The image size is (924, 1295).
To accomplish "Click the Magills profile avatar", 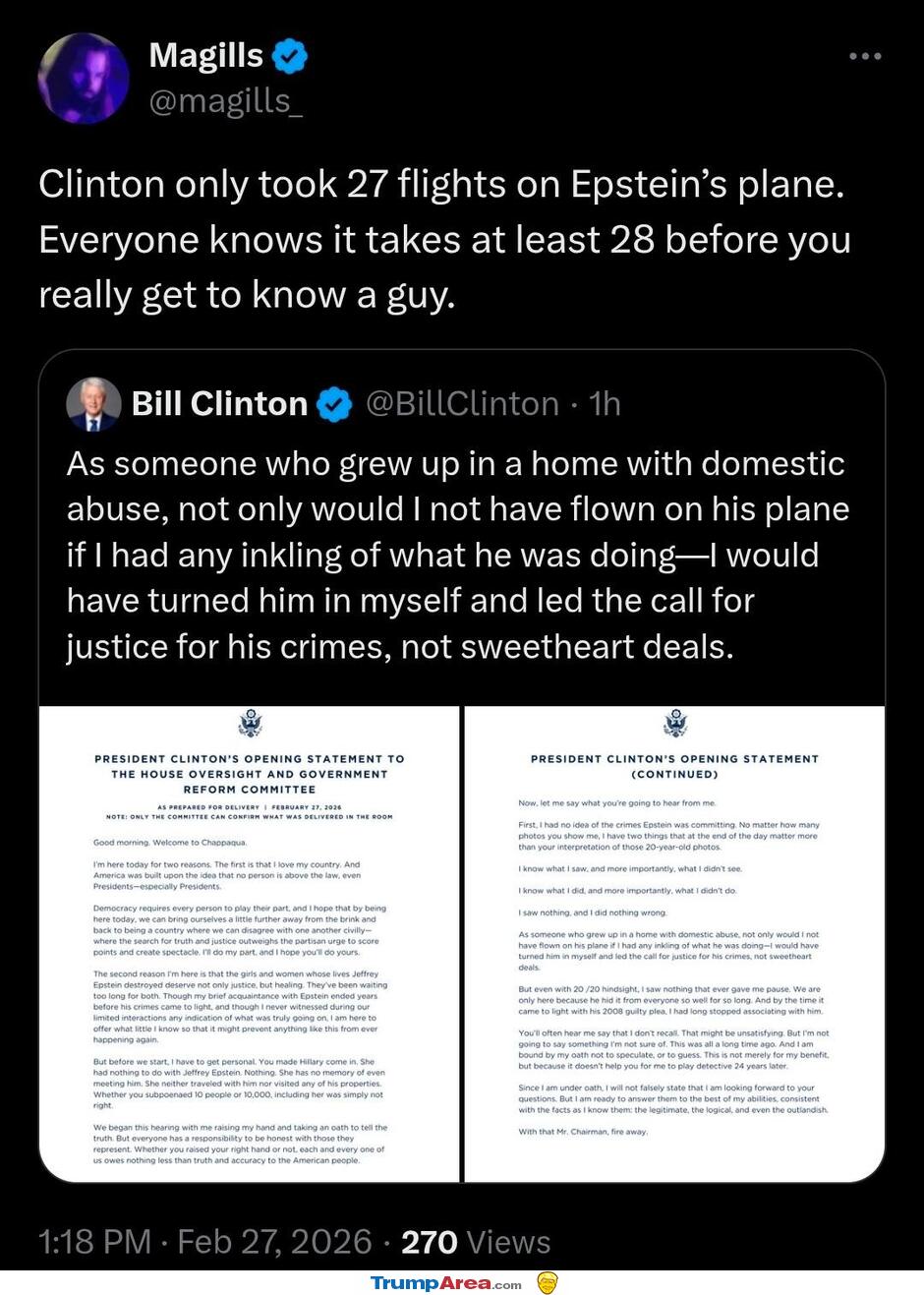I will tap(84, 78).
